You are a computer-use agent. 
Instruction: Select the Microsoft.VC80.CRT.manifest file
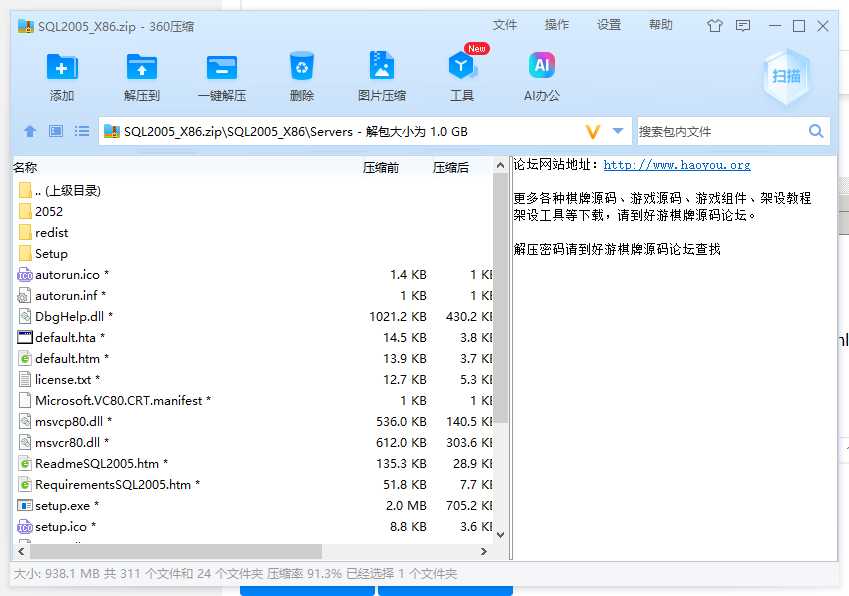coord(253,401)
